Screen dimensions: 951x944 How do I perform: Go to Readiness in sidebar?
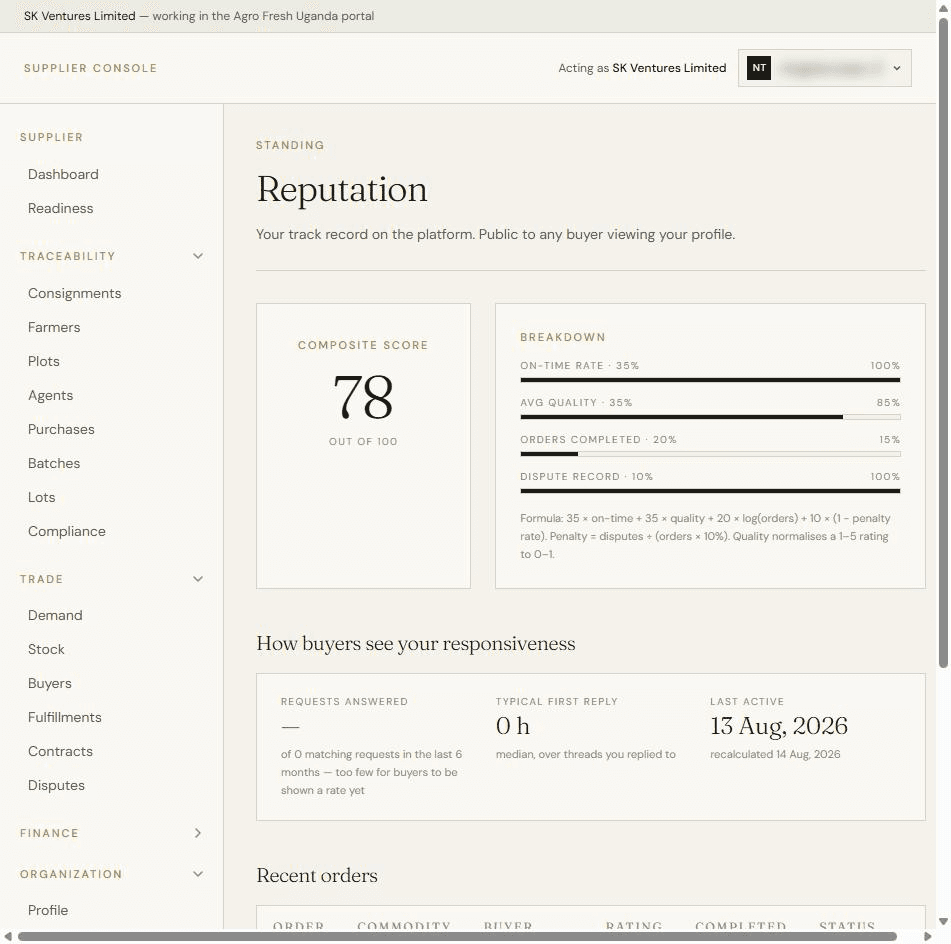tap(61, 208)
